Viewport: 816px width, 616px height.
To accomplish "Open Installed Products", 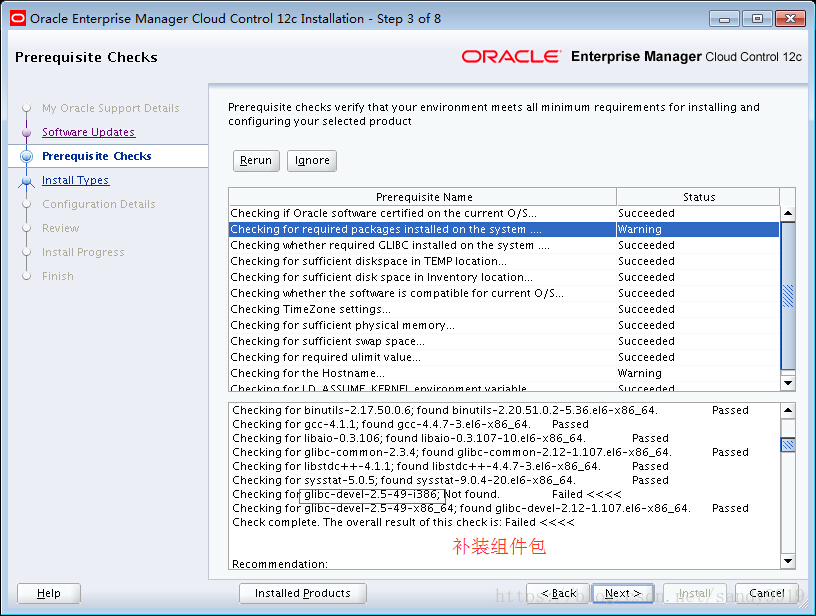I will point(303,593).
